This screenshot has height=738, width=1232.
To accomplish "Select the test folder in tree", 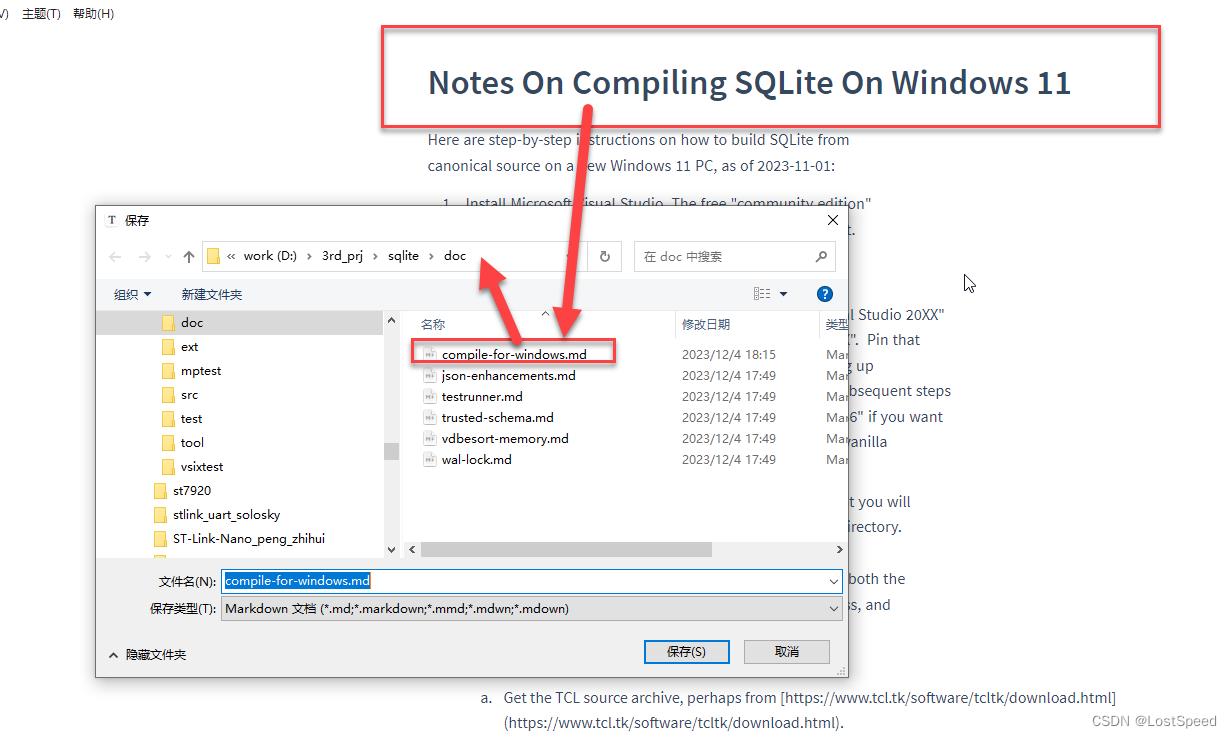I will (191, 419).
